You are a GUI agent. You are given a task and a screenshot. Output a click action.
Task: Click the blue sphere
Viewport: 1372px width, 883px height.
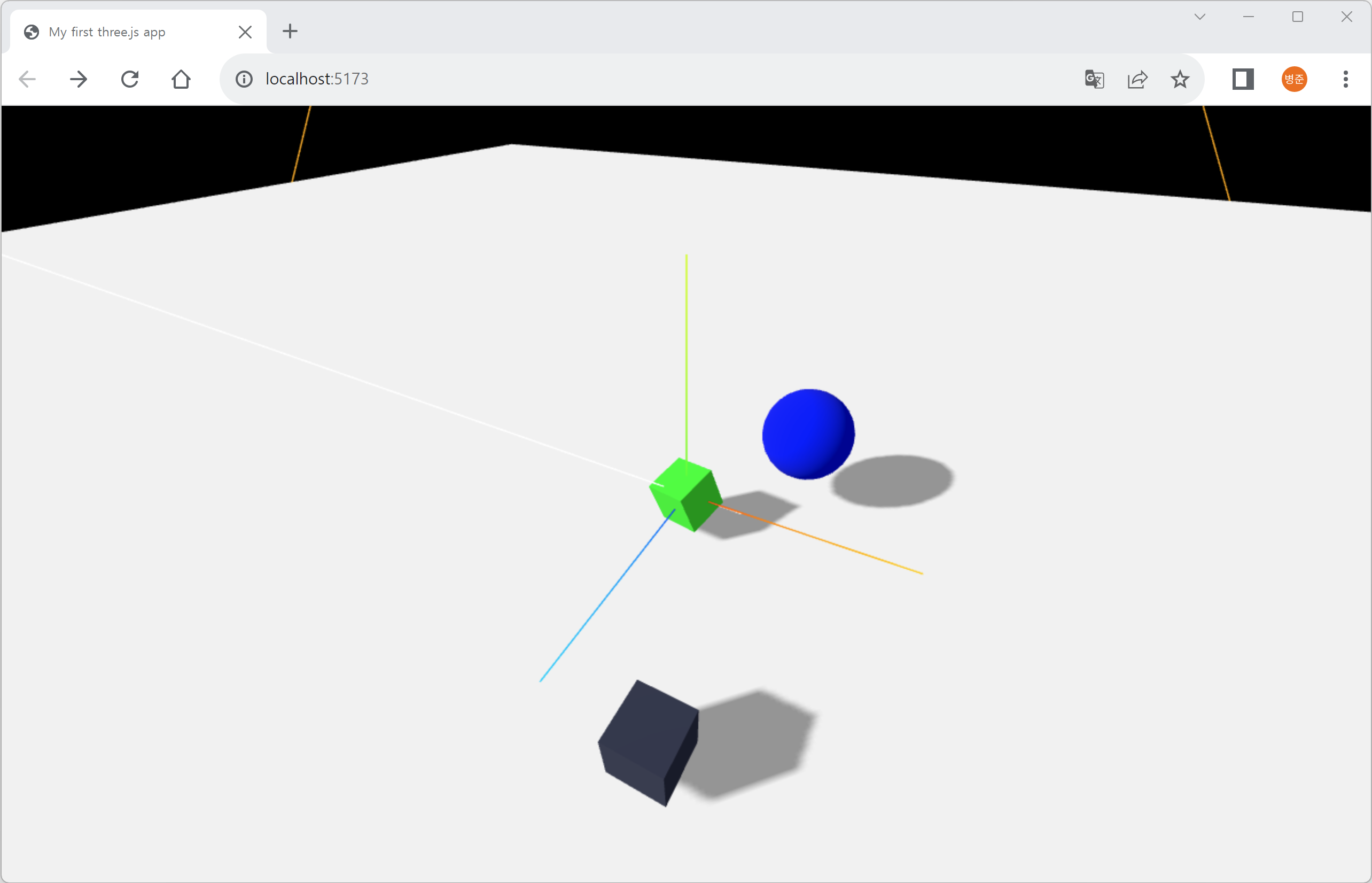coord(808,434)
